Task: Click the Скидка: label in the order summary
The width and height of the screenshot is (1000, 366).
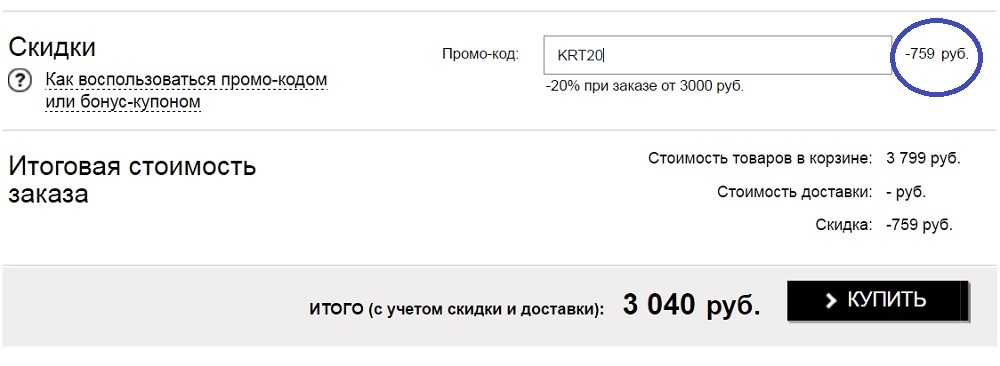Action: (843, 224)
